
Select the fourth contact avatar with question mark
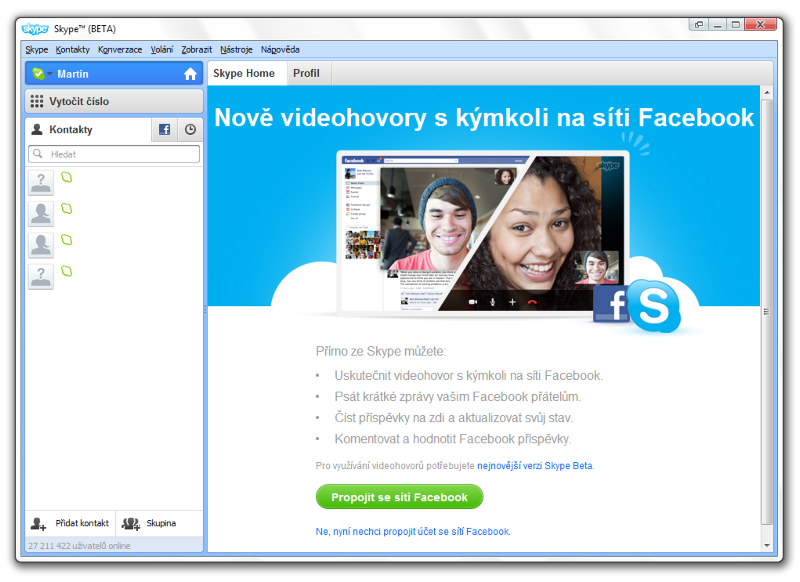[x=40, y=276]
